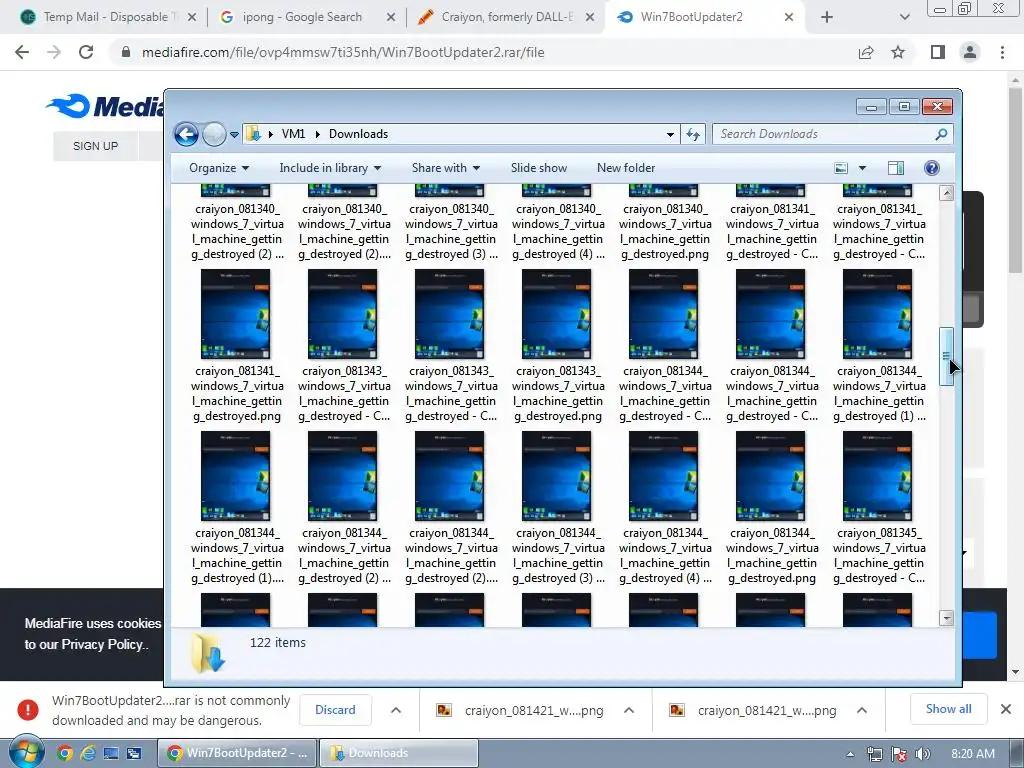Open the share page icon in address bar
The height and width of the screenshot is (768, 1024).
click(866, 52)
